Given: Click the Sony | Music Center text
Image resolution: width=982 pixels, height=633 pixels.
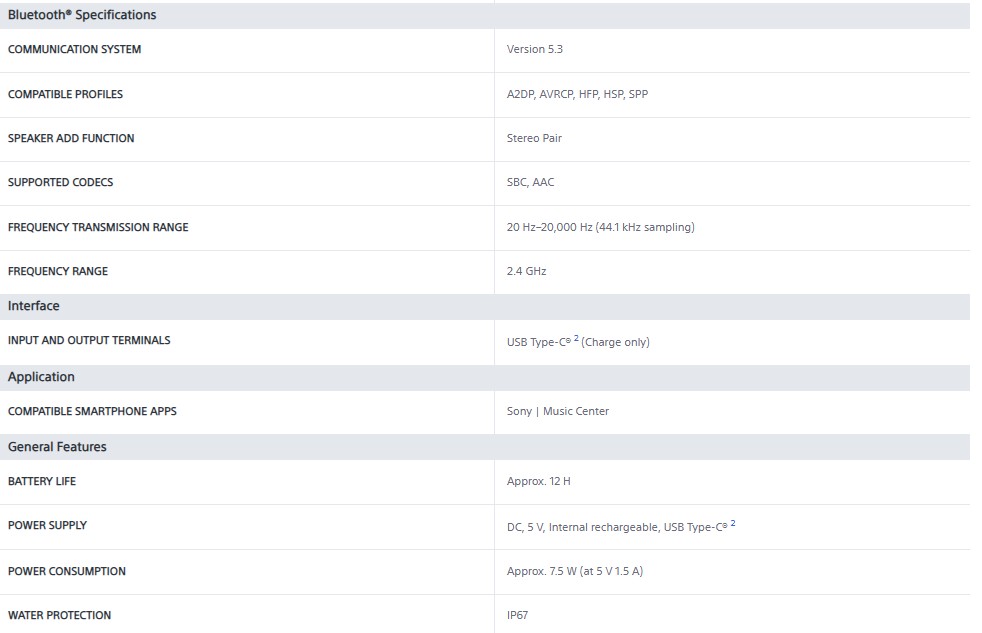Looking at the screenshot, I should click(557, 411).
